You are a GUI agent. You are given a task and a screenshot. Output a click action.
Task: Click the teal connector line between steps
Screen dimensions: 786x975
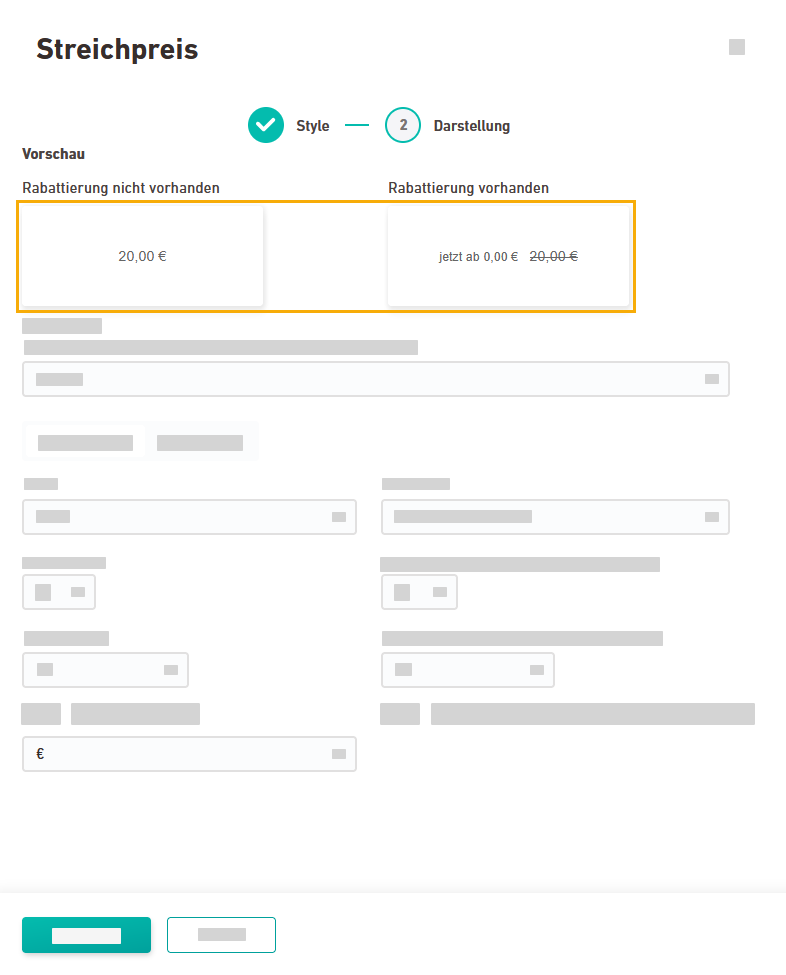point(357,126)
